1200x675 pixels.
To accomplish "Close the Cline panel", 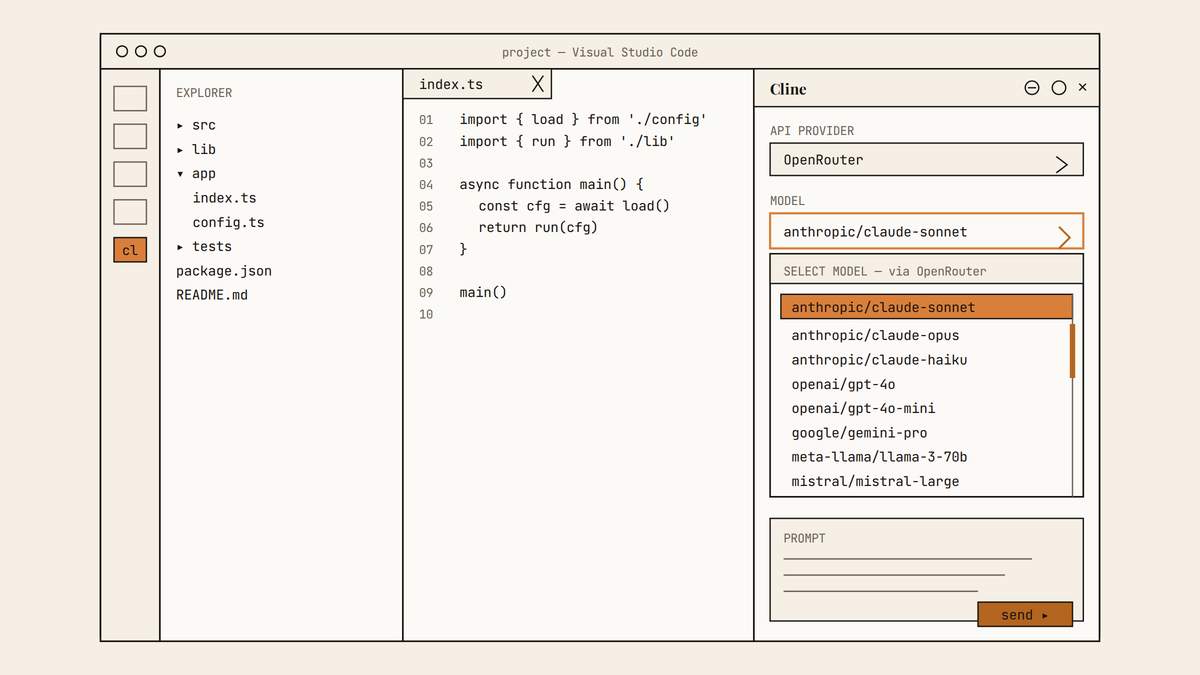I will (x=1082, y=88).
